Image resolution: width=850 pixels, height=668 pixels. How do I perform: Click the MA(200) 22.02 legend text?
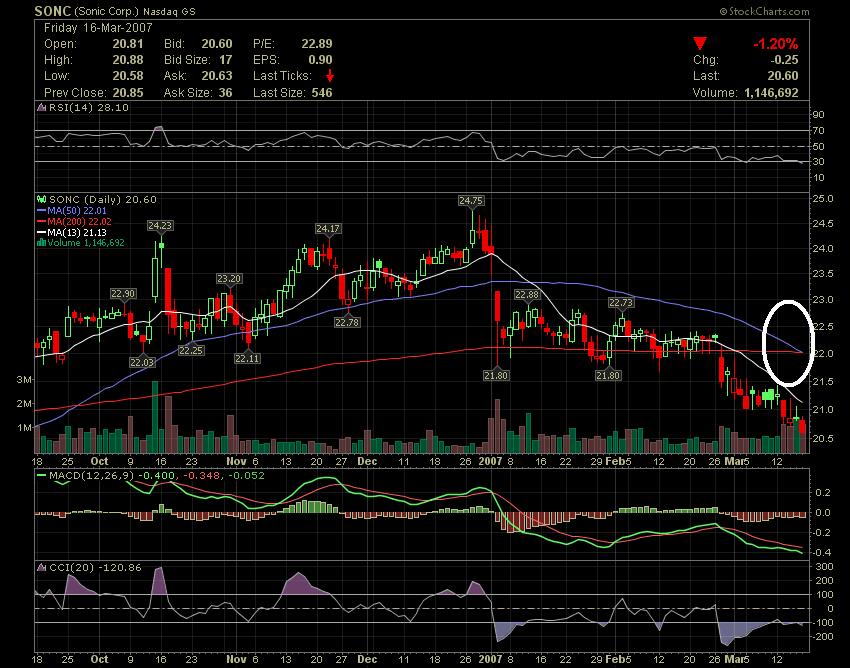click(x=80, y=221)
